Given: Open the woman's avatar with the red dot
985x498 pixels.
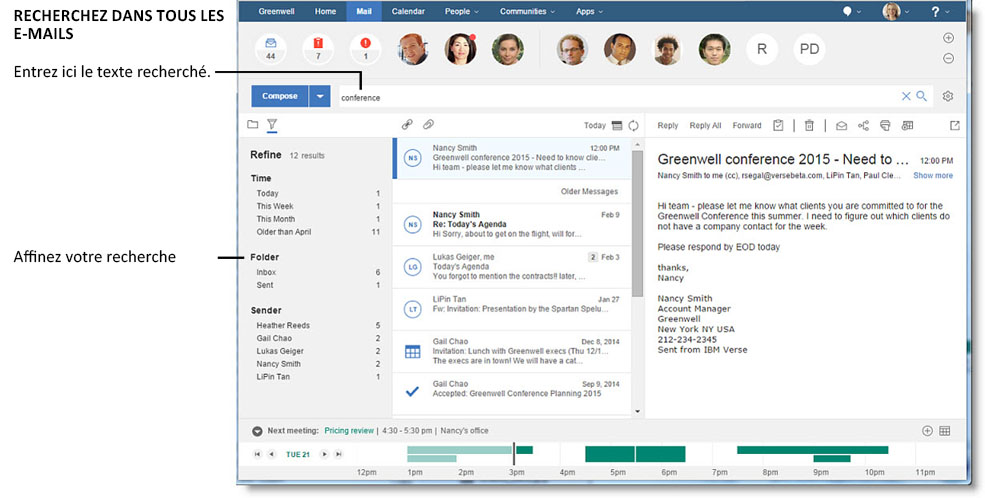Looking at the screenshot, I should point(460,49).
